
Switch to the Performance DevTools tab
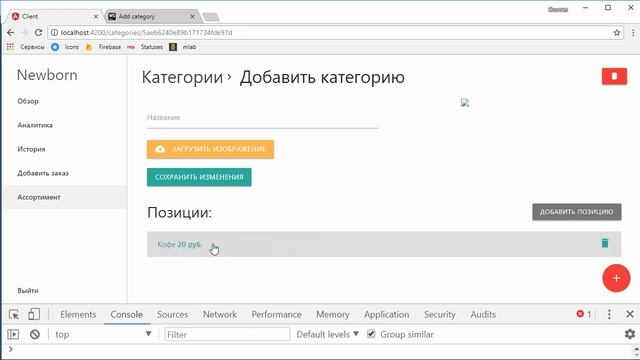click(x=276, y=314)
